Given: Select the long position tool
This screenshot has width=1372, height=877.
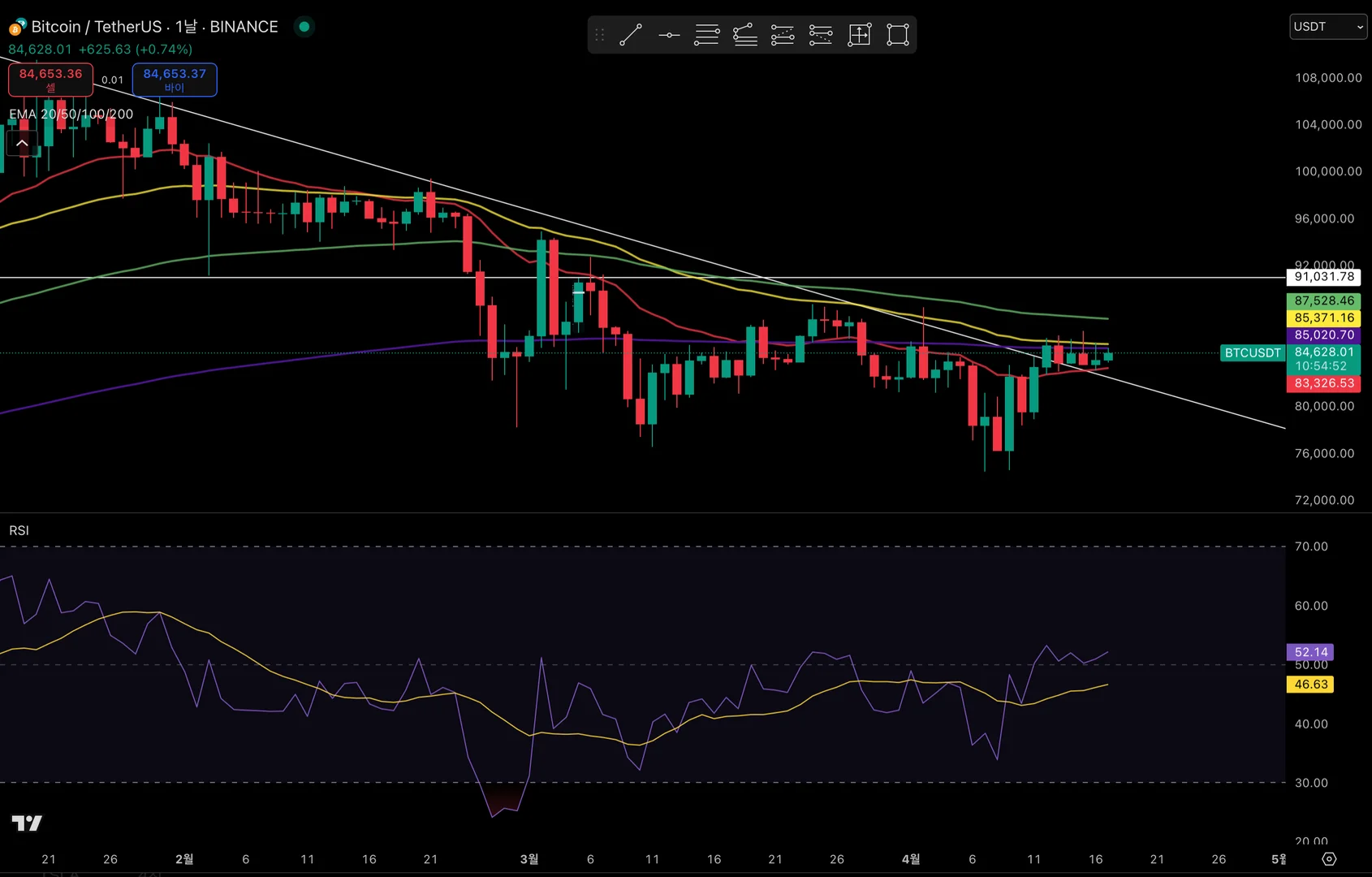Looking at the screenshot, I should 783,35.
